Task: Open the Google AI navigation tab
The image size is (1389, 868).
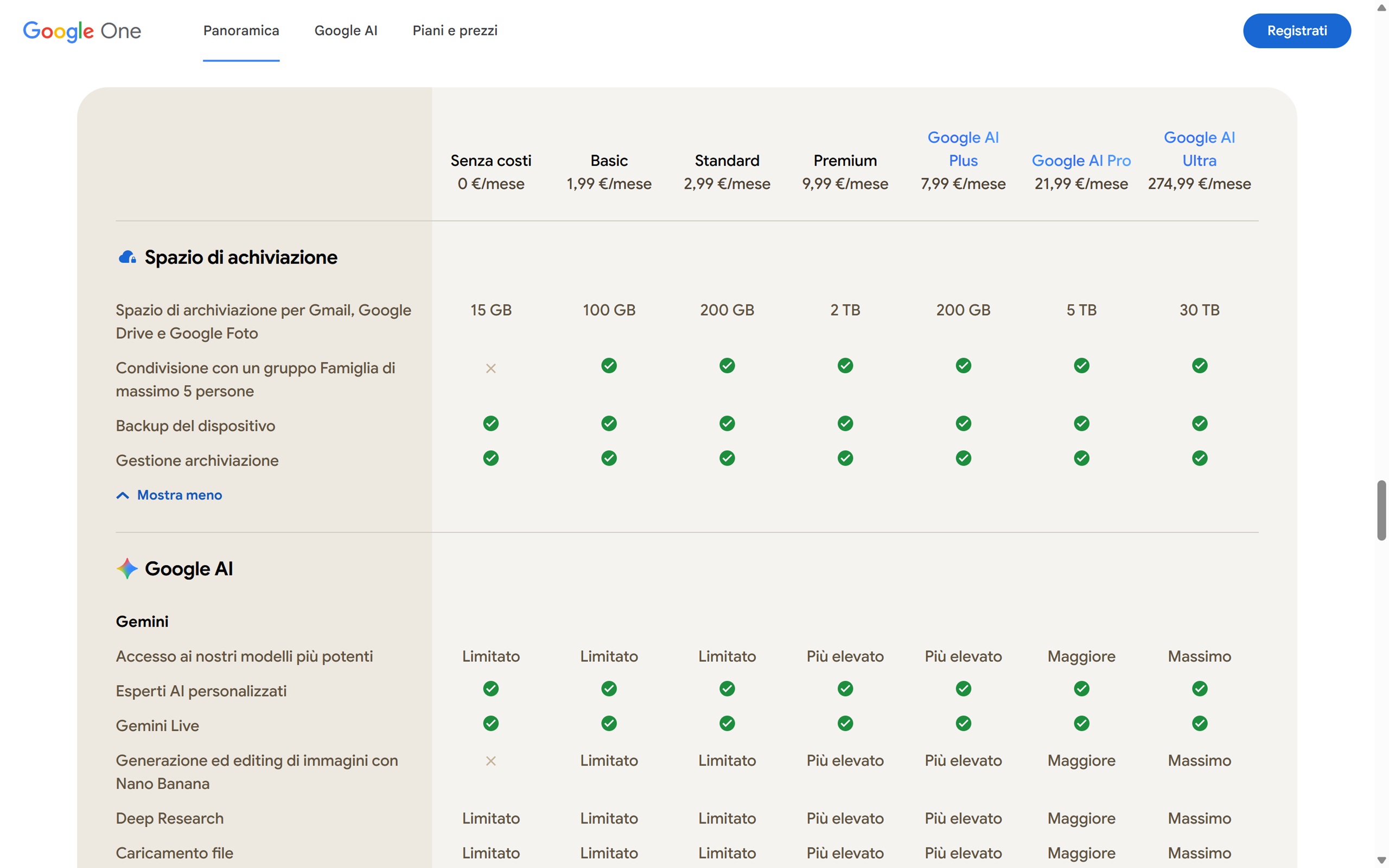Action: pyautogui.click(x=346, y=31)
